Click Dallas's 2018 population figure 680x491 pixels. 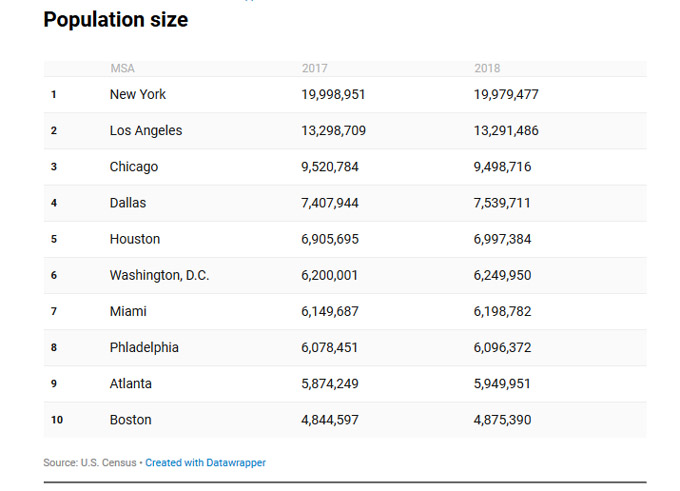(502, 203)
